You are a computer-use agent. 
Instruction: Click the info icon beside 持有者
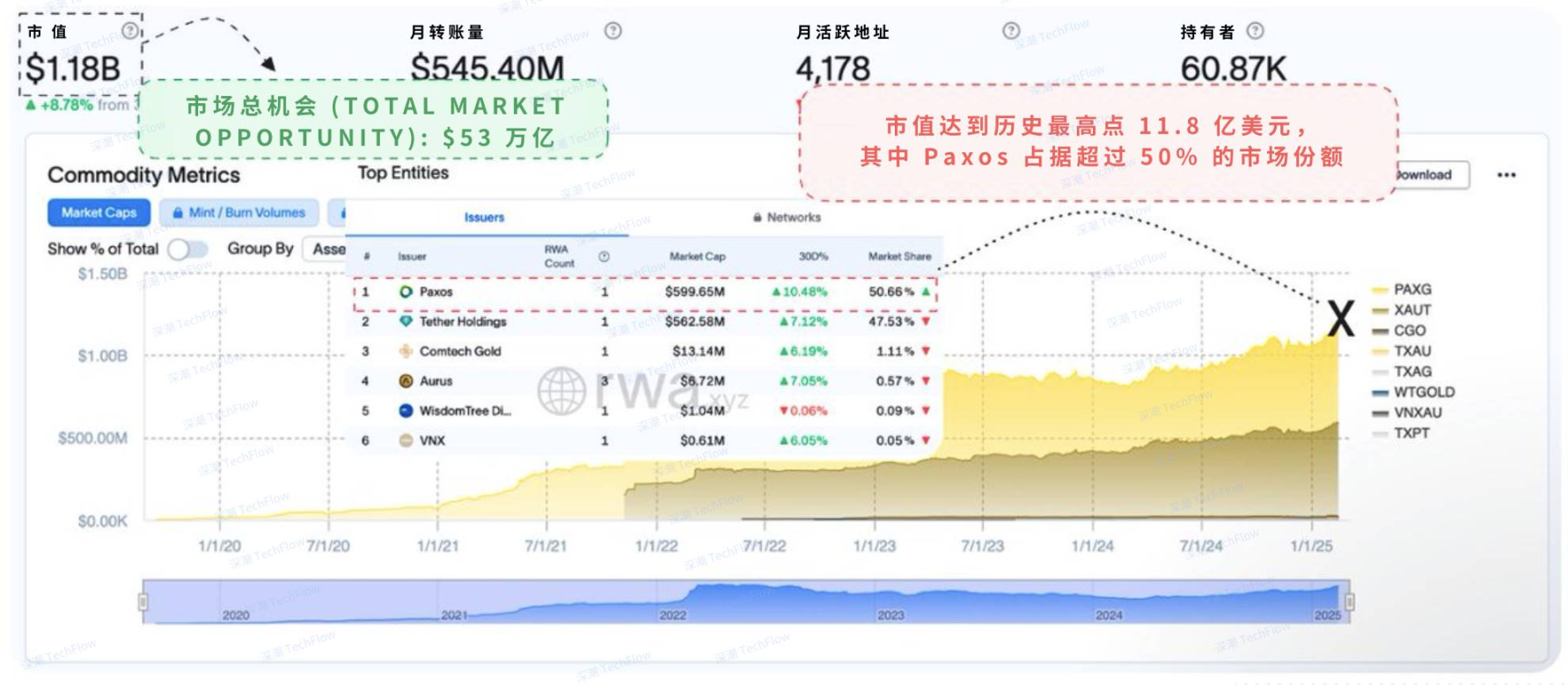tap(1256, 31)
